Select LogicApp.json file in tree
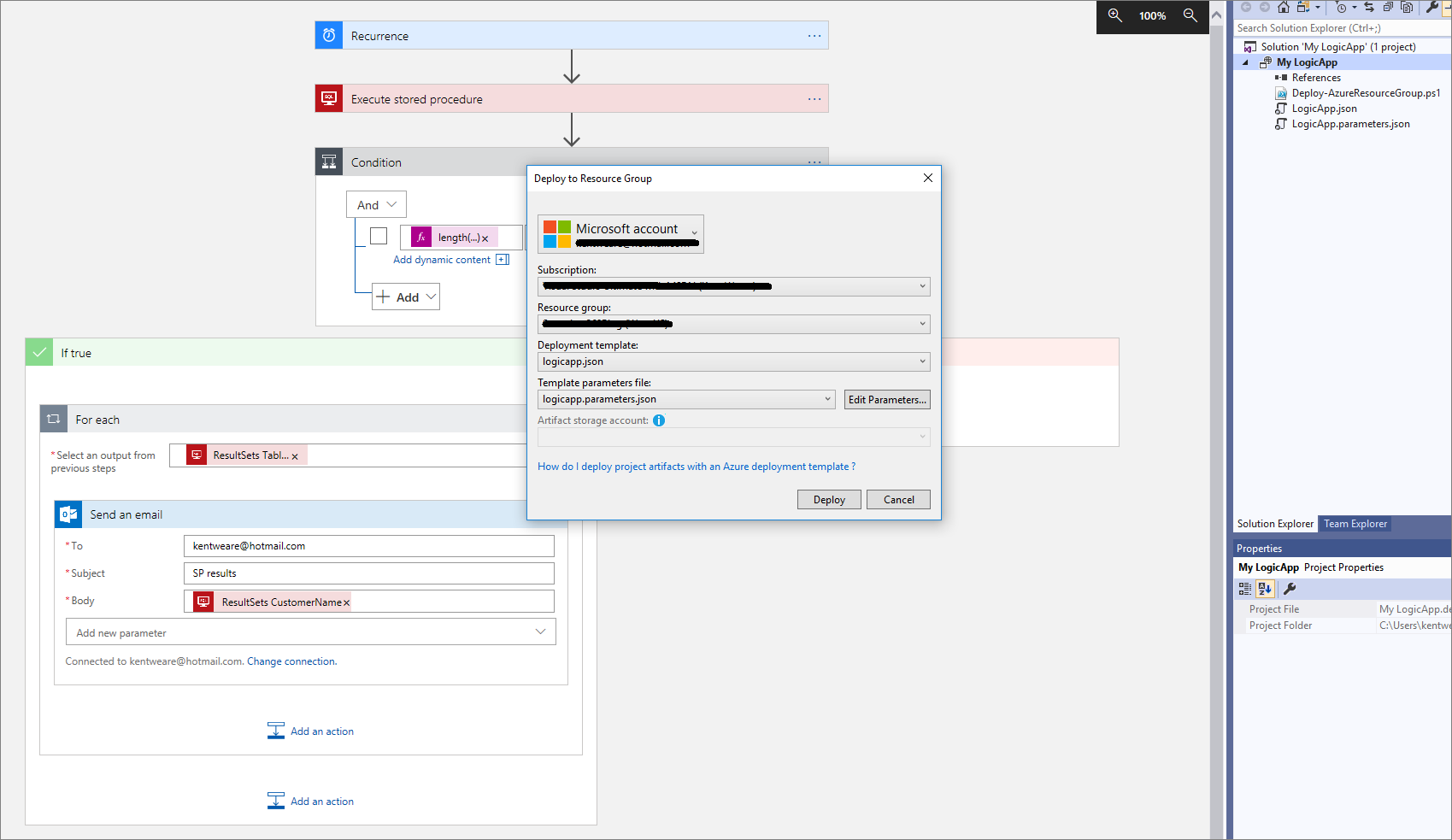 tap(1324, 109)
